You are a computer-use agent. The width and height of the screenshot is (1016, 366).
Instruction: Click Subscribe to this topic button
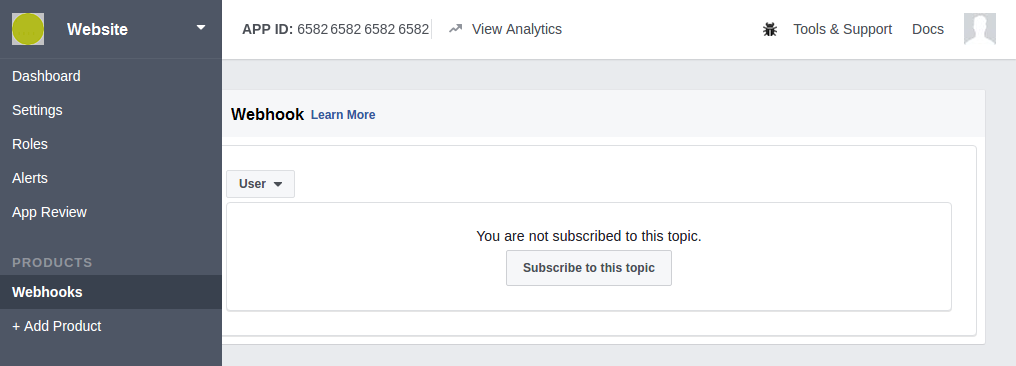(x=589, y=268)
